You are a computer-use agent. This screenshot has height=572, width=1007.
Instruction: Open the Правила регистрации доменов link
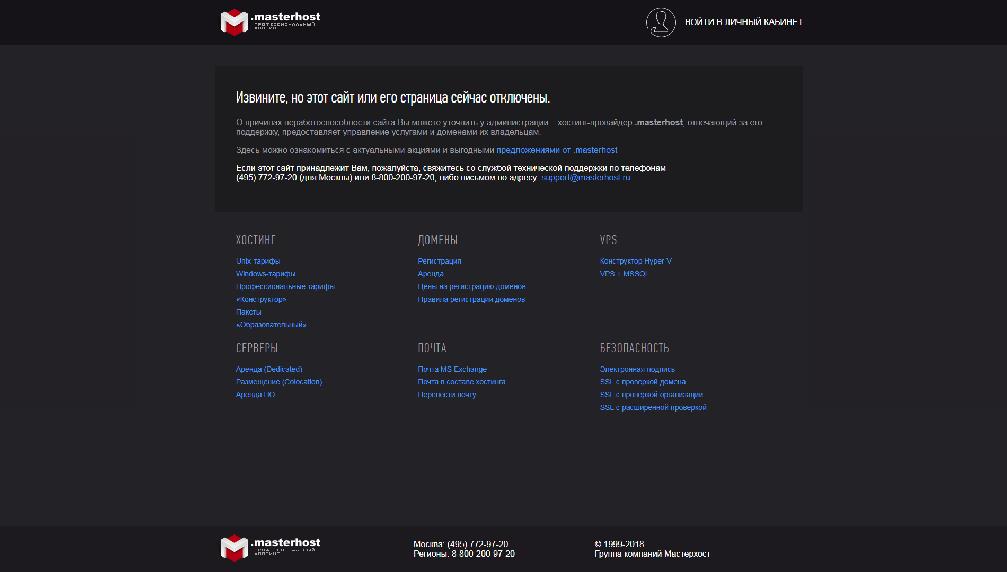[471, 299]
